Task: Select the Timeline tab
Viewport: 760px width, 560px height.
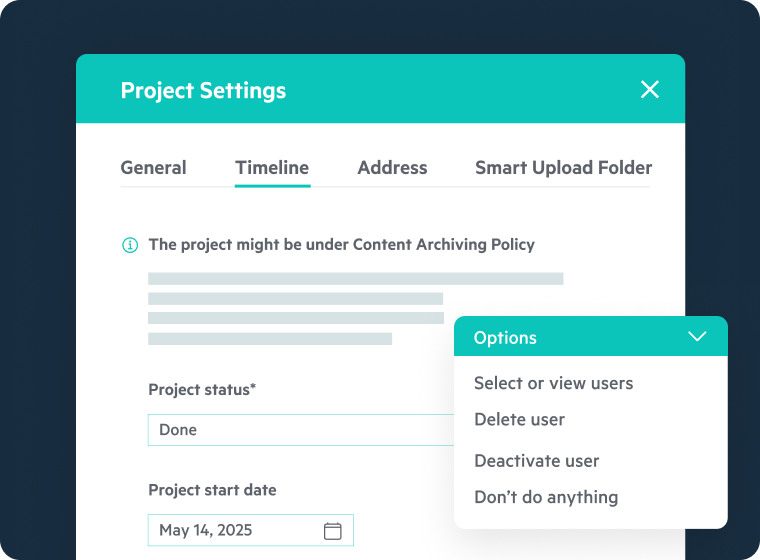Action: pos(272,168)
